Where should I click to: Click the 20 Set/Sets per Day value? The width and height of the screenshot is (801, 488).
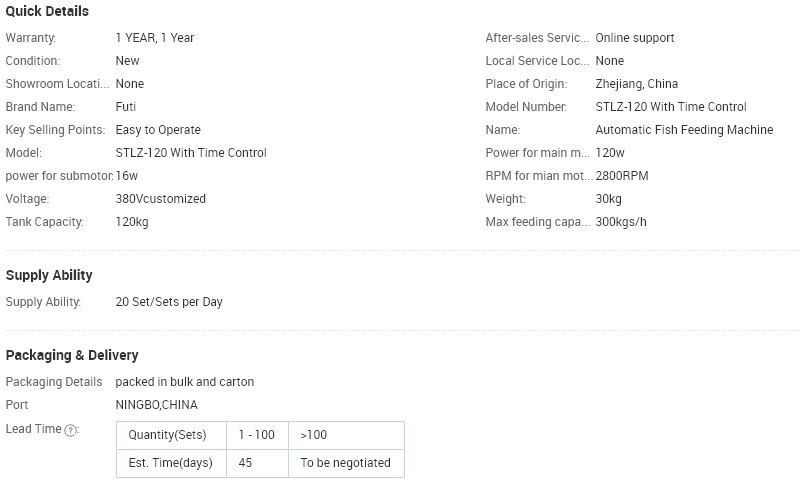tap(169, 302)
